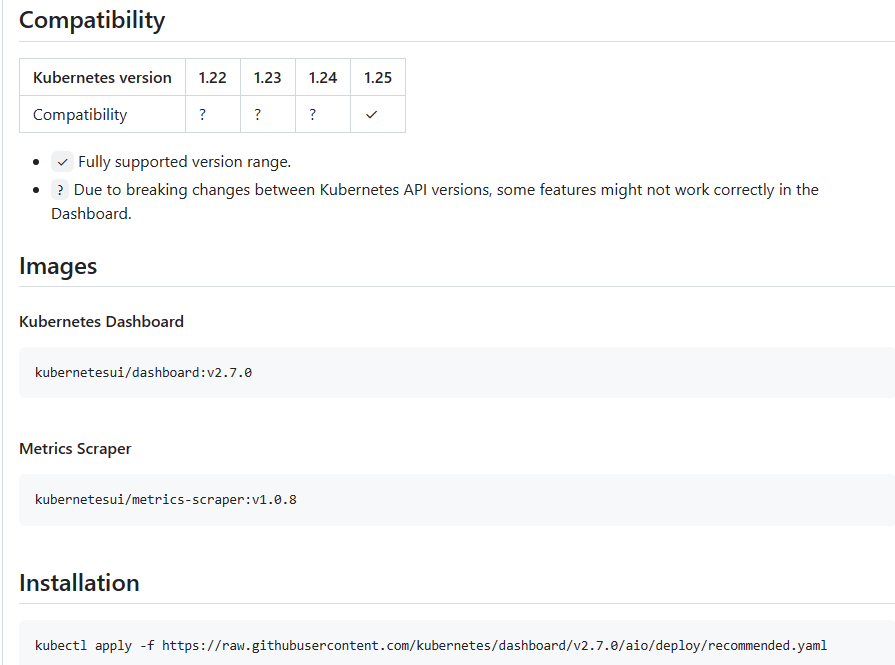
Task: Click the question mark under version 1.22
Action: (x=203, y=115)
